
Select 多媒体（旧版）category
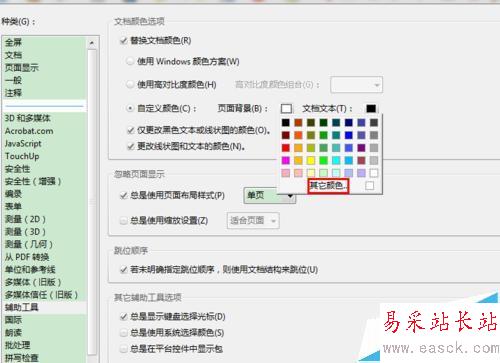33,282
